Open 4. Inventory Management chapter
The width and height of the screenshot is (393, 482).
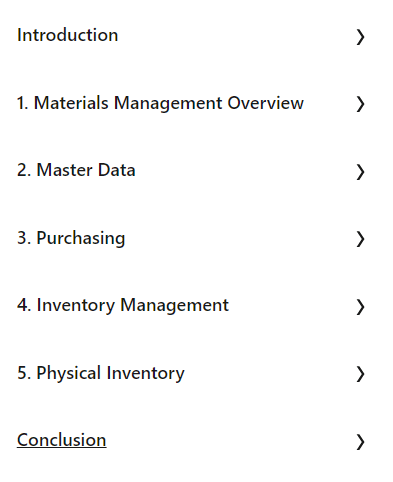click(123, 305)
